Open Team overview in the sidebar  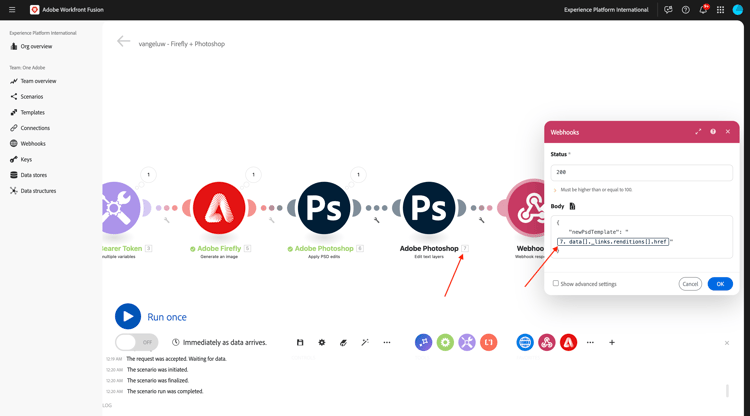pyautogui.click(x=38, y=81)
